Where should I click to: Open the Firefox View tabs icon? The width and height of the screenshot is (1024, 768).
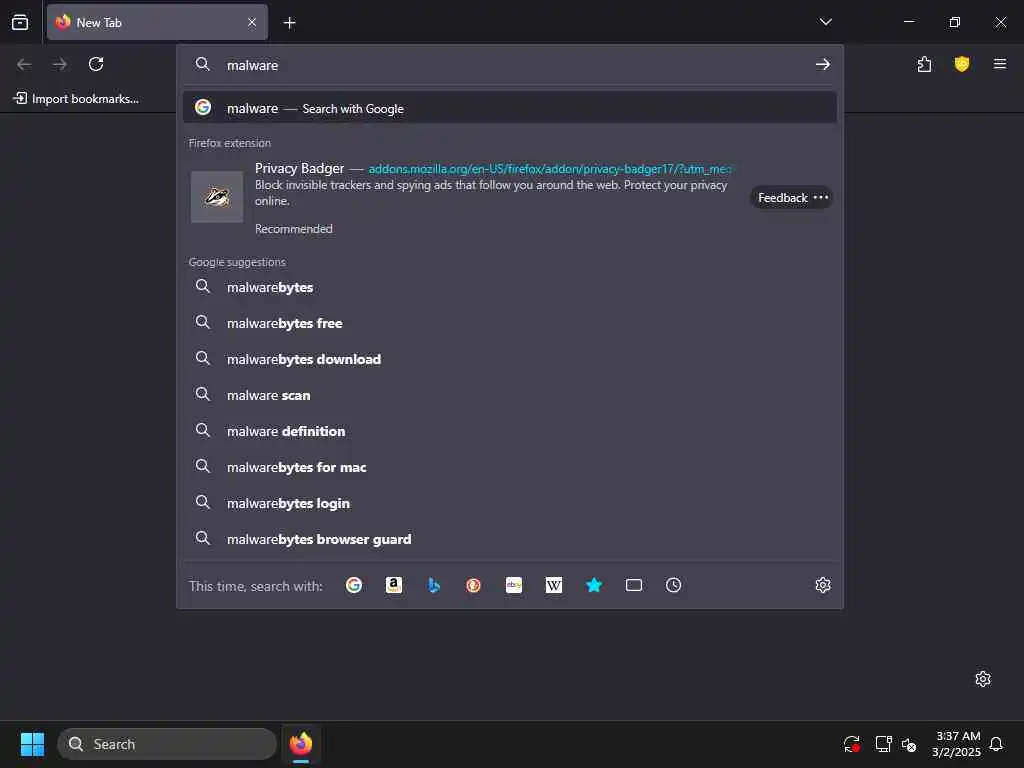[x=20, y=22]
